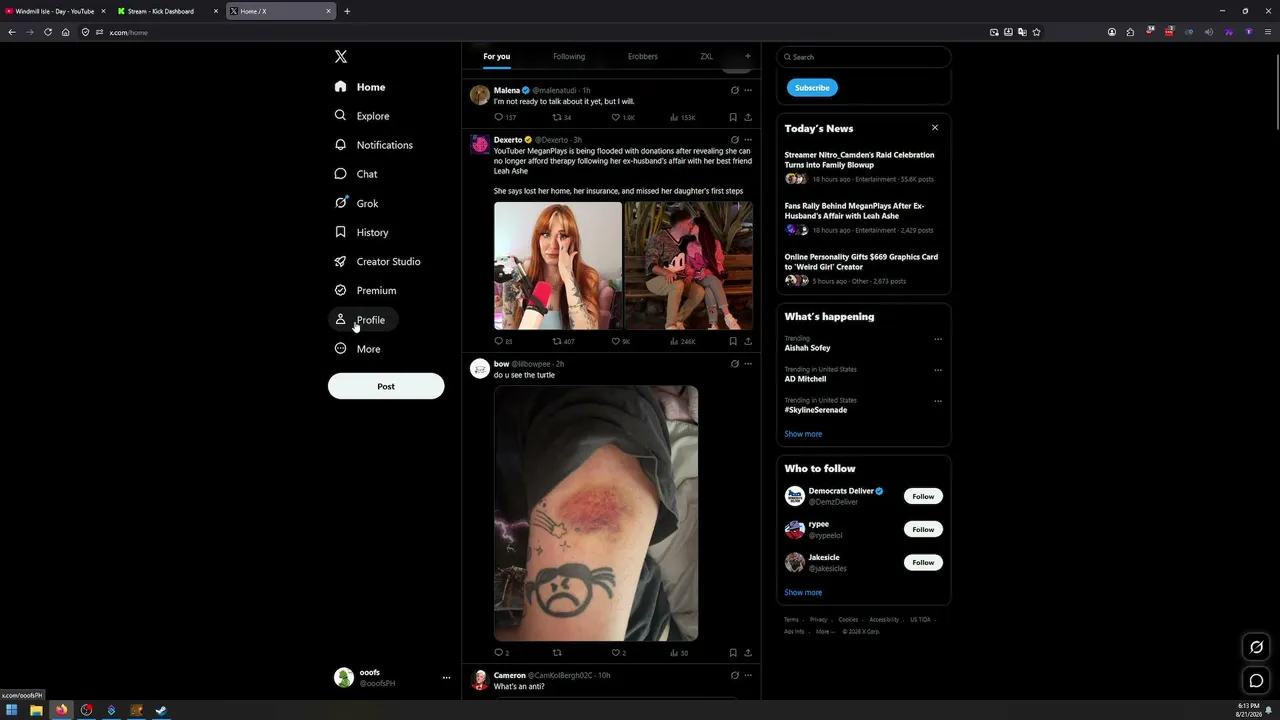This screenshot has height=720, width=1280.
Task: Bookmark bow's turtle post
Action: [x=733, y=653]
